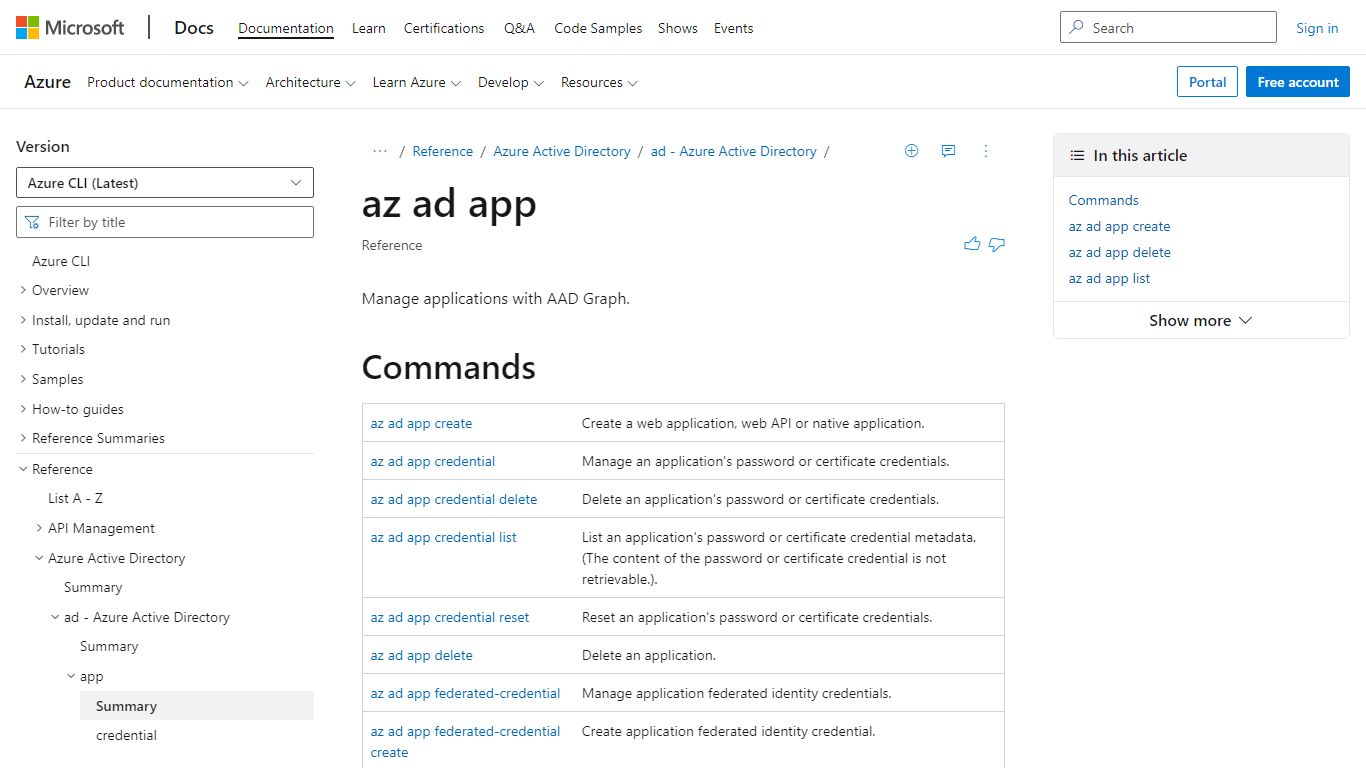Click the Microsoft logo
1366x768 pixels.
(70, 28)
